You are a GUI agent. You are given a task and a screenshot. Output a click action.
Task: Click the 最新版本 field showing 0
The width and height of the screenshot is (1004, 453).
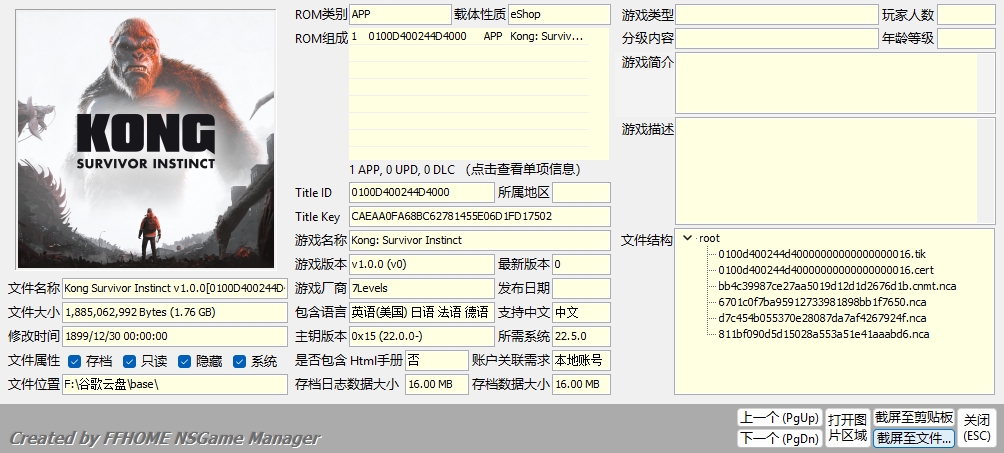[x=581, y=264]
